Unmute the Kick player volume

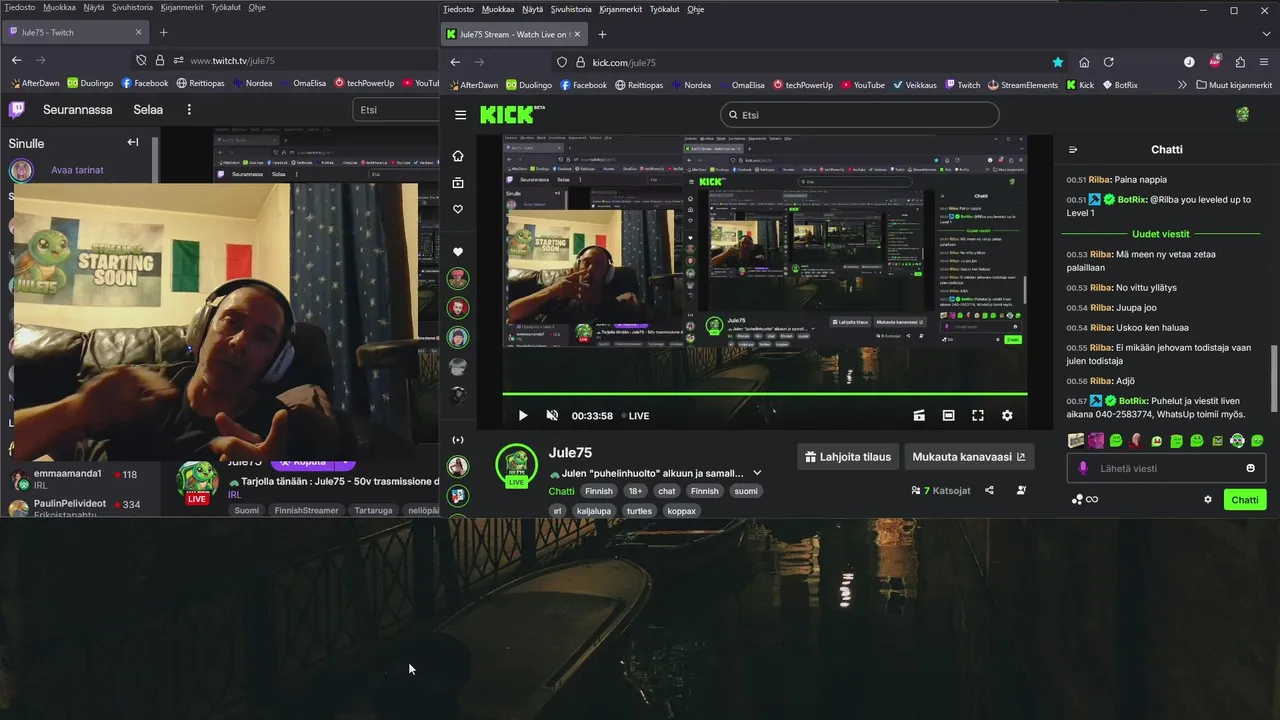tap(552, 416)
